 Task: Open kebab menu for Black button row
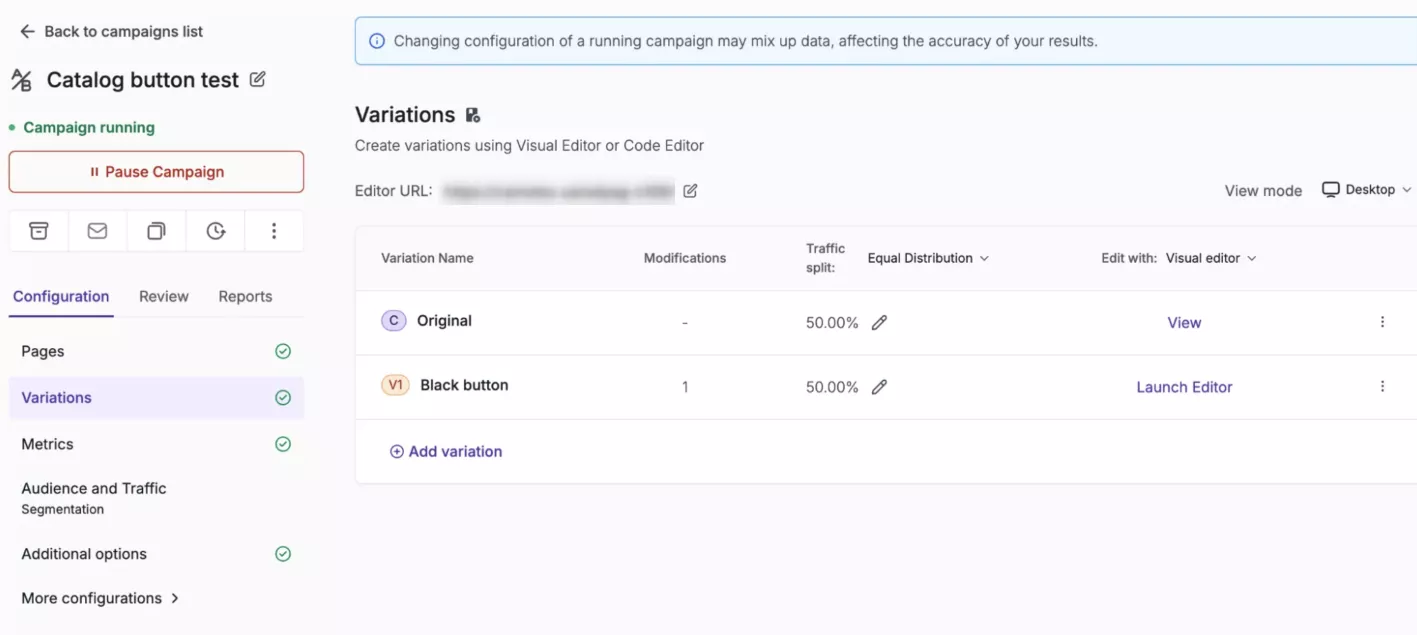point(1382,387)
